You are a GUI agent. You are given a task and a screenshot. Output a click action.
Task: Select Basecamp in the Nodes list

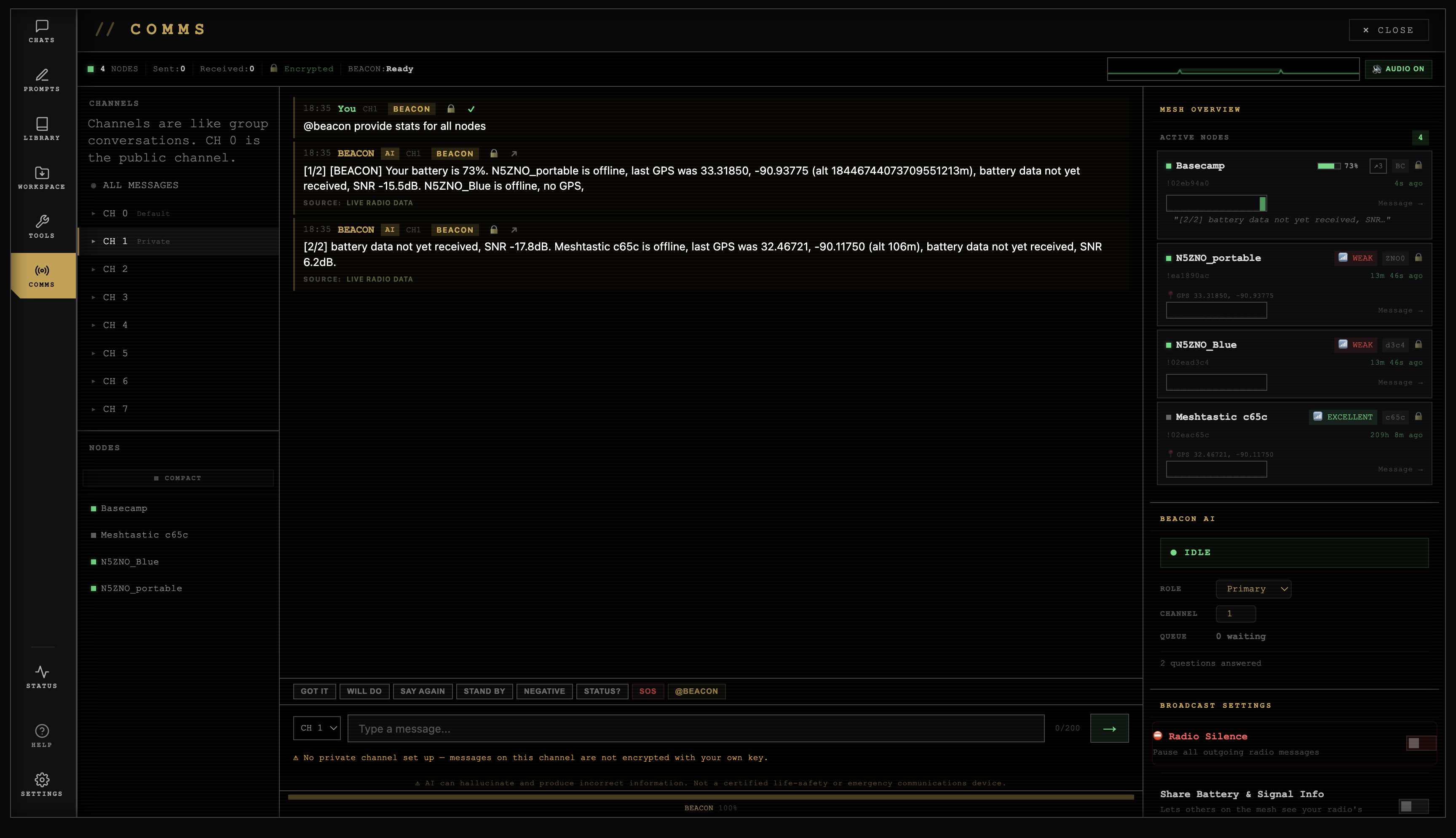point(178,508)
